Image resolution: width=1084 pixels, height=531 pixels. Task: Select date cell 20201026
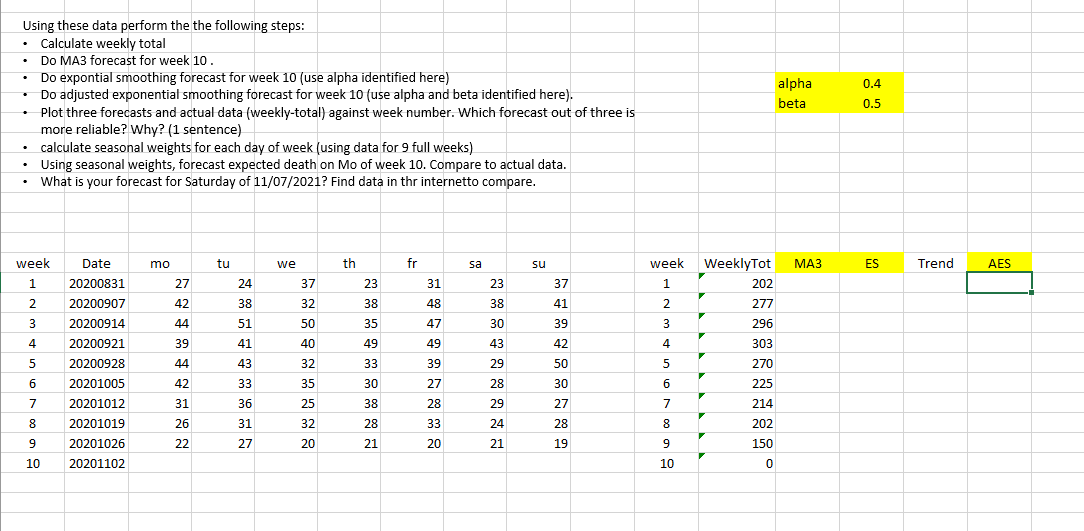[97, 443]
